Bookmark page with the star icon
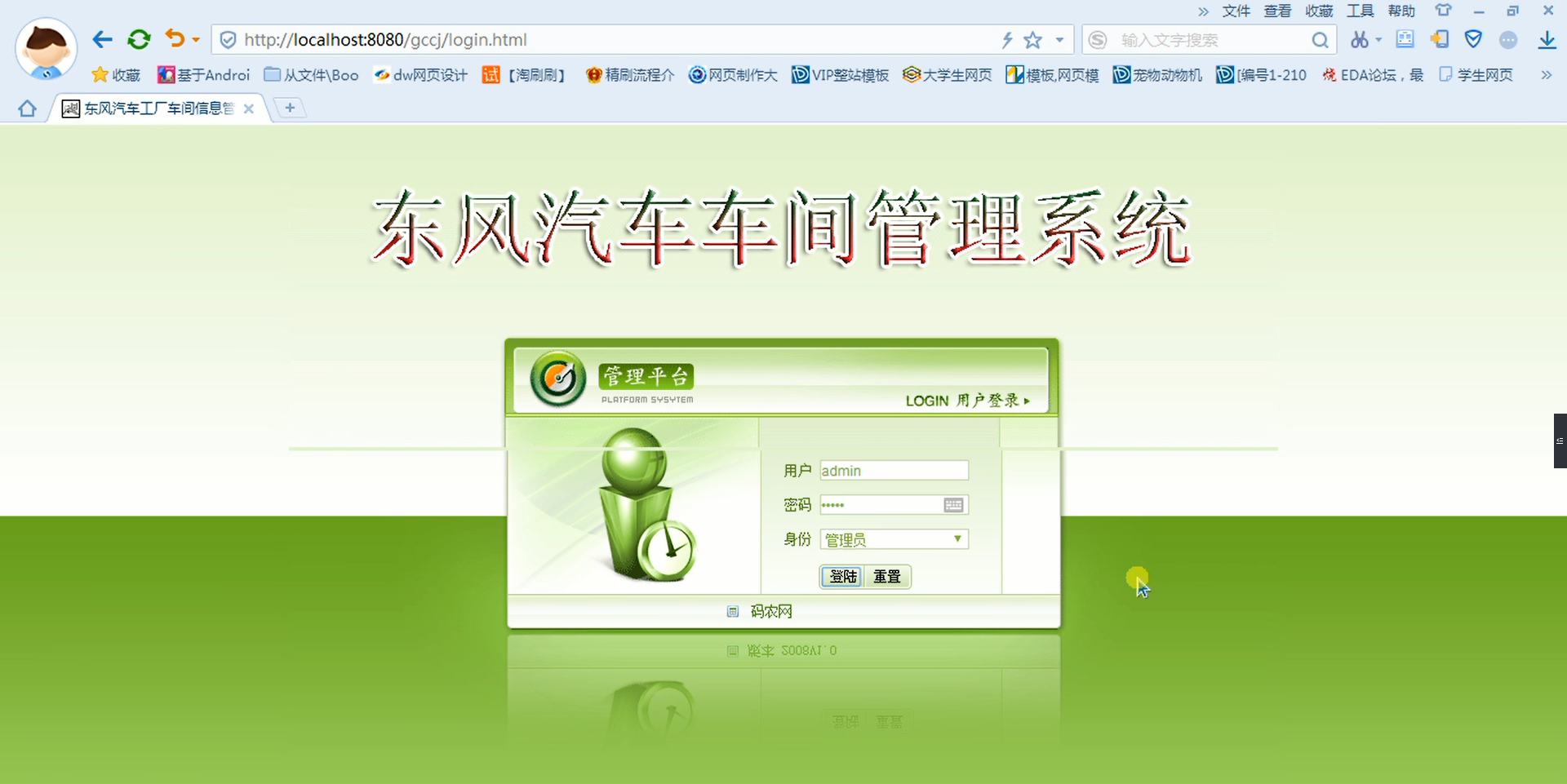The width and height of the screenshot is (1567, 784). (x=1033, y=40)
